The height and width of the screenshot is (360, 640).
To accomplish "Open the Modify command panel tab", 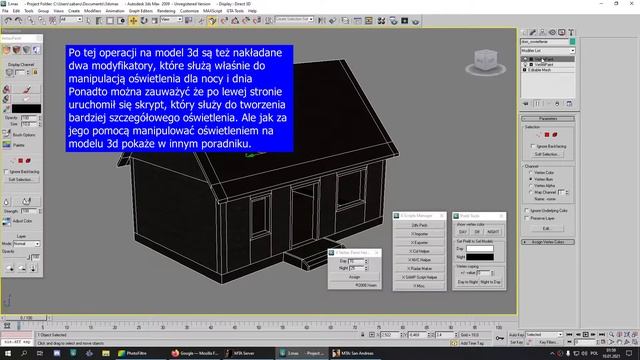I will click(533, 32).
